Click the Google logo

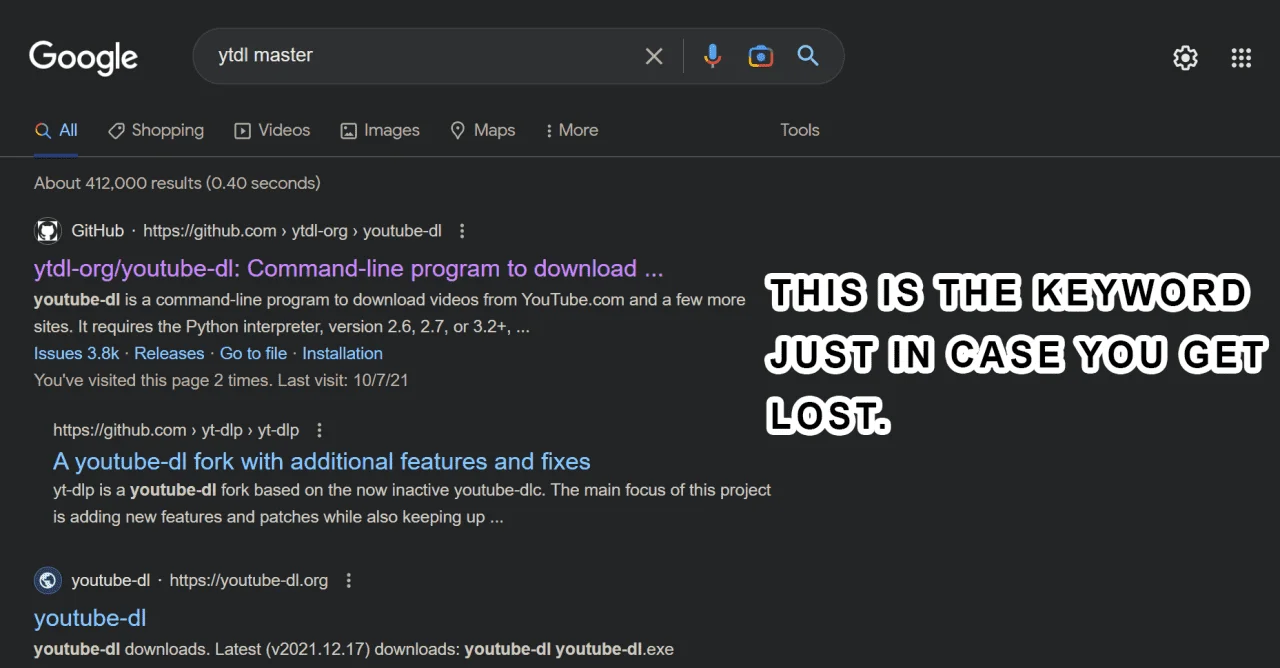pos(83,58)
